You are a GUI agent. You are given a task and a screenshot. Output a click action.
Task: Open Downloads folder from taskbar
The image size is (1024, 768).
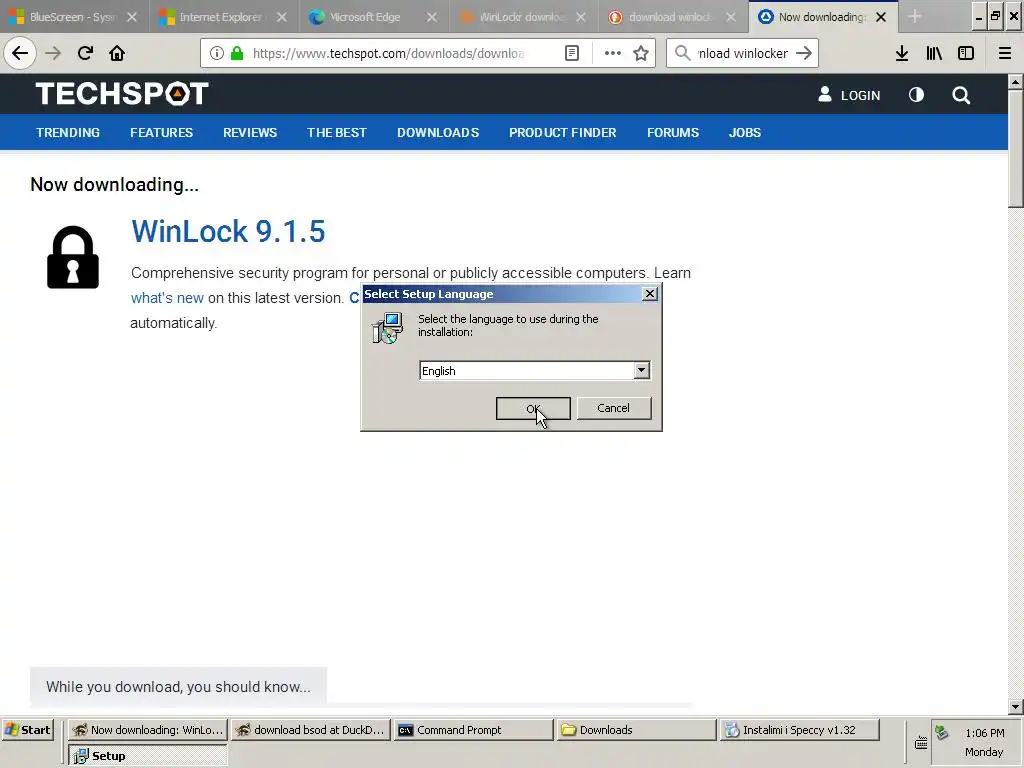(637, 730)
